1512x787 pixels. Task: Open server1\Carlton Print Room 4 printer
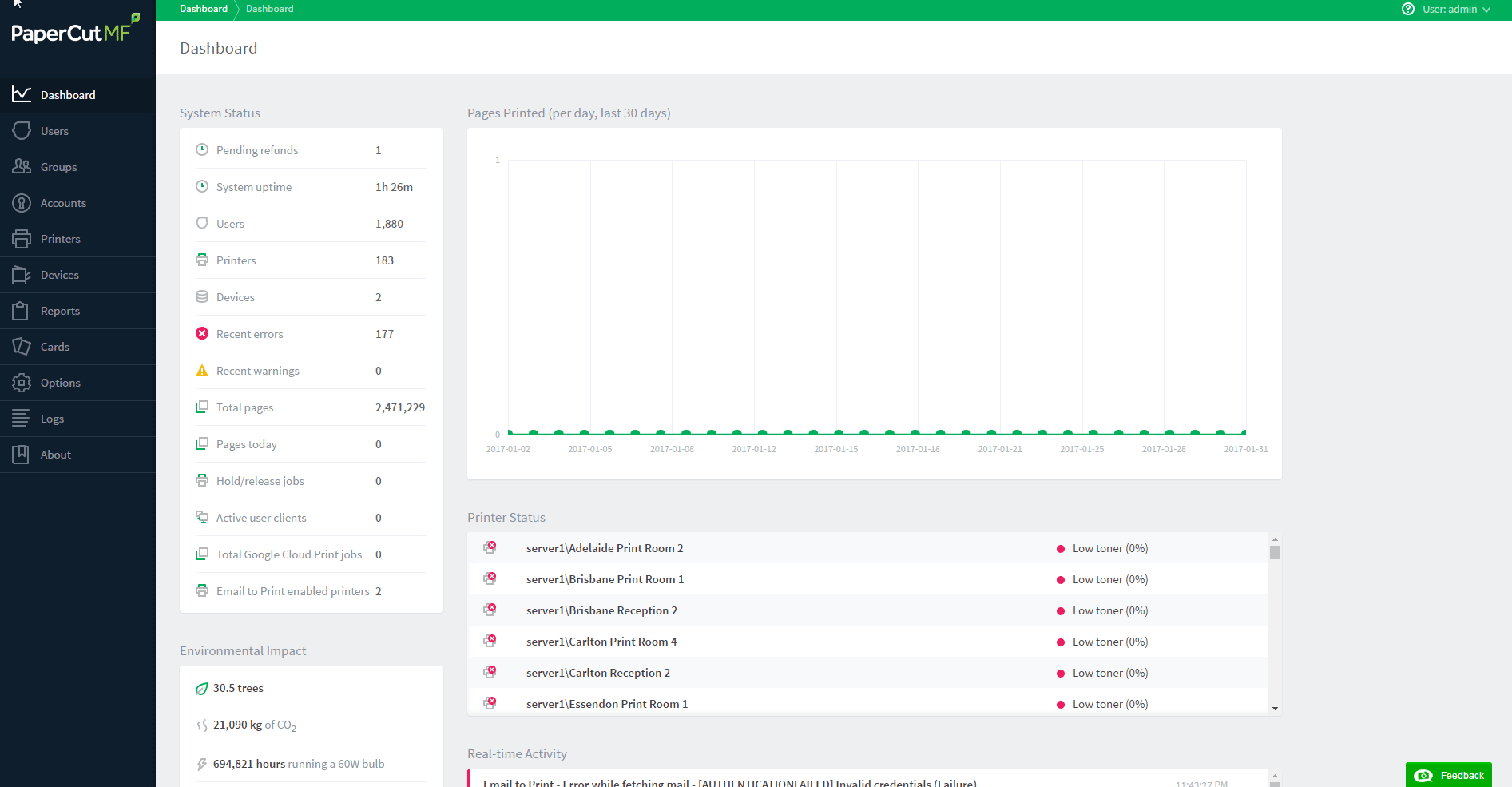point(601,642)
